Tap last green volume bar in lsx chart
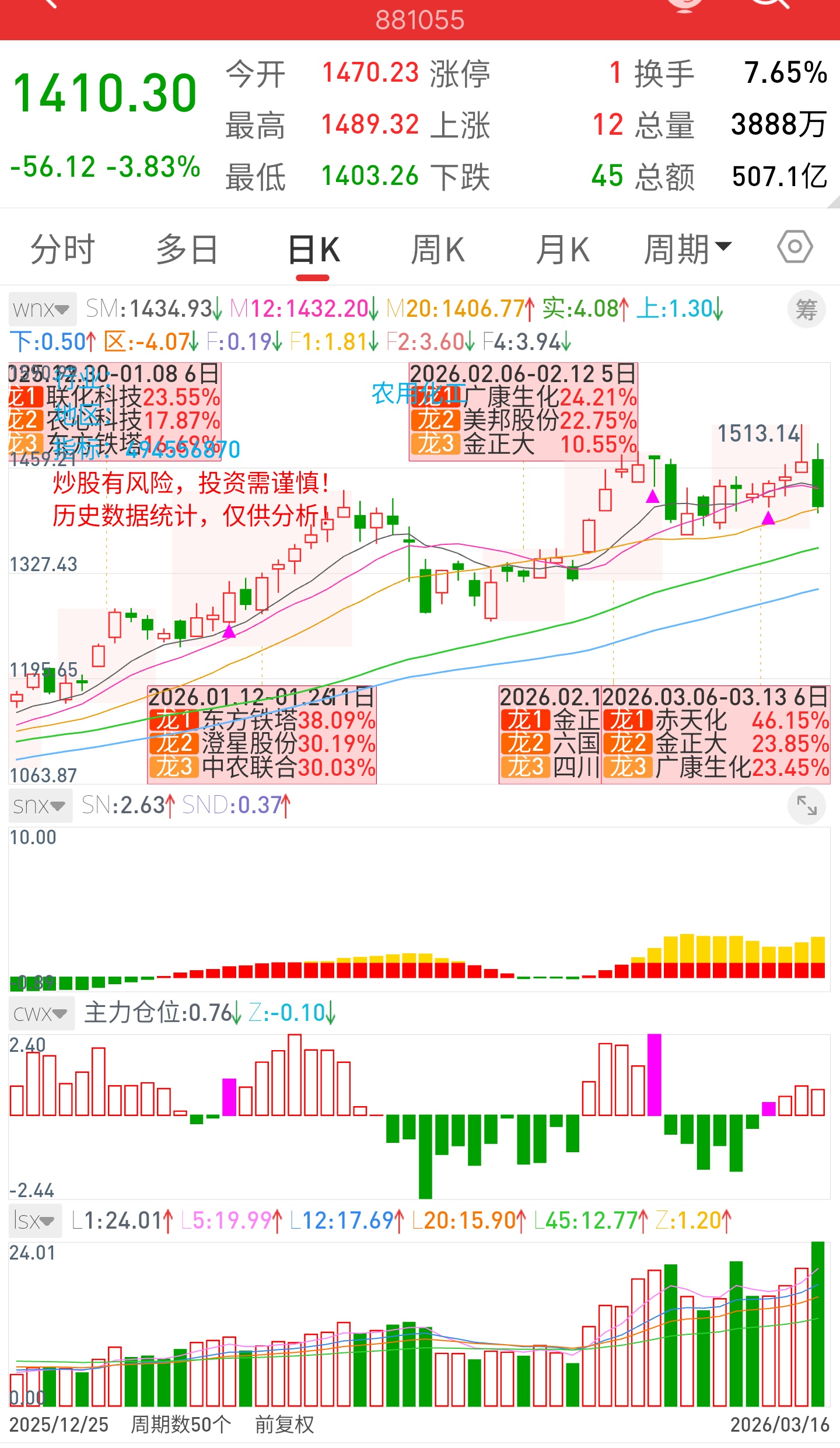 [x=818, y=1324]
